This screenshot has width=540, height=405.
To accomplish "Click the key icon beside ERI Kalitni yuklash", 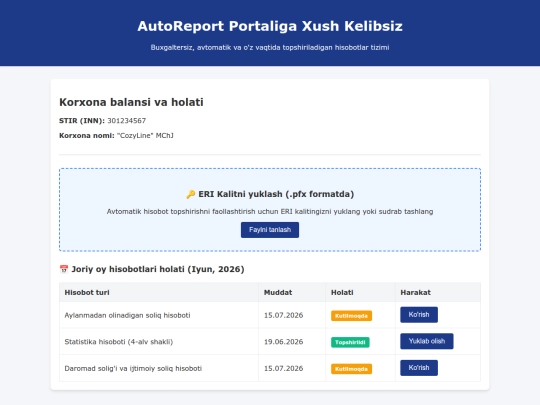I will pyautogui.click(x=190, y=195).
